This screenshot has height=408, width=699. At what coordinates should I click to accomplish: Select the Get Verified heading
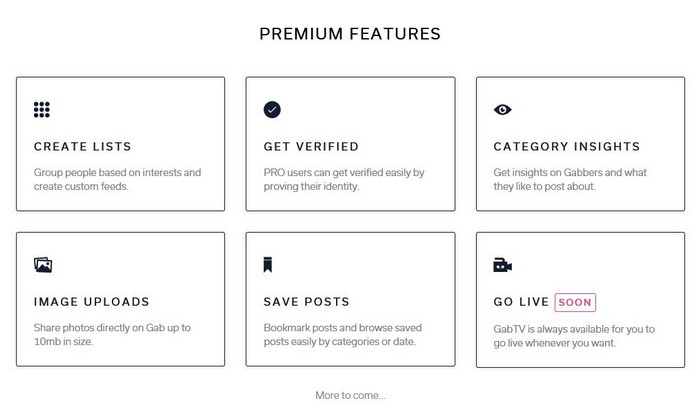311,147
